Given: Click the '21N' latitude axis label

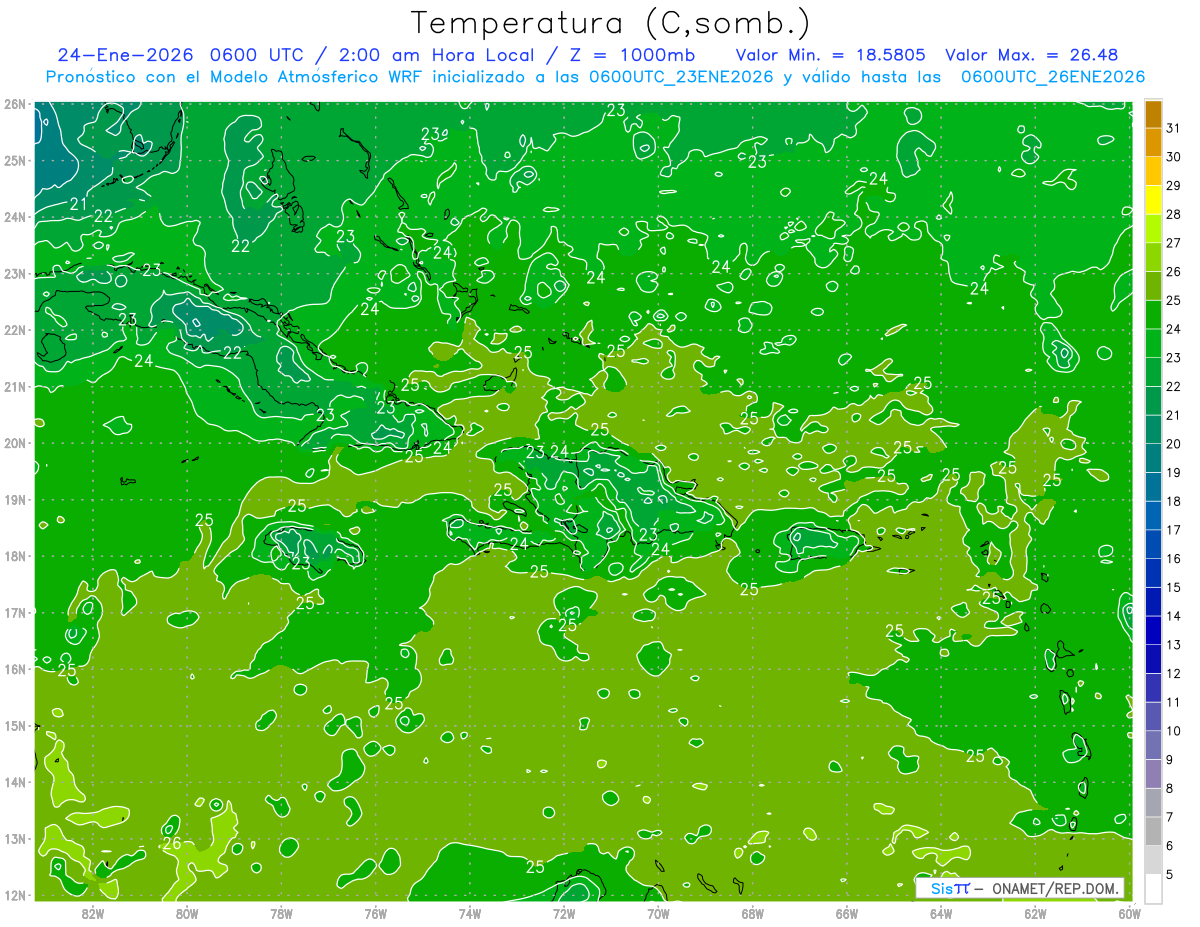Looking at the screenshot, I should point(15,387).
